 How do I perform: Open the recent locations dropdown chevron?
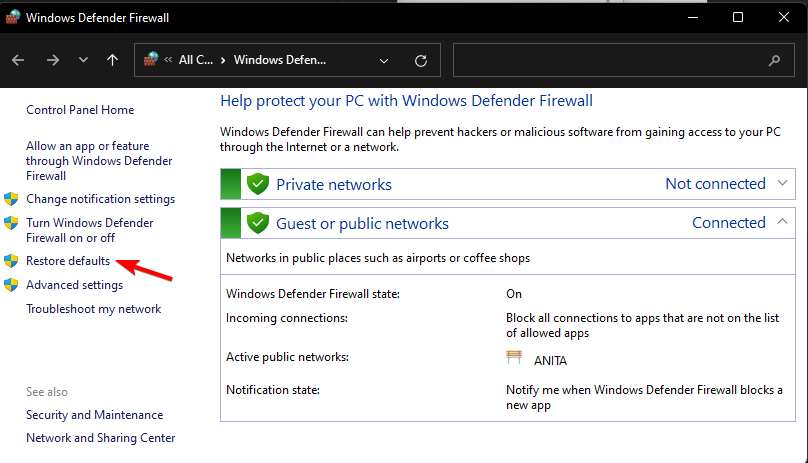click(83, 60)
